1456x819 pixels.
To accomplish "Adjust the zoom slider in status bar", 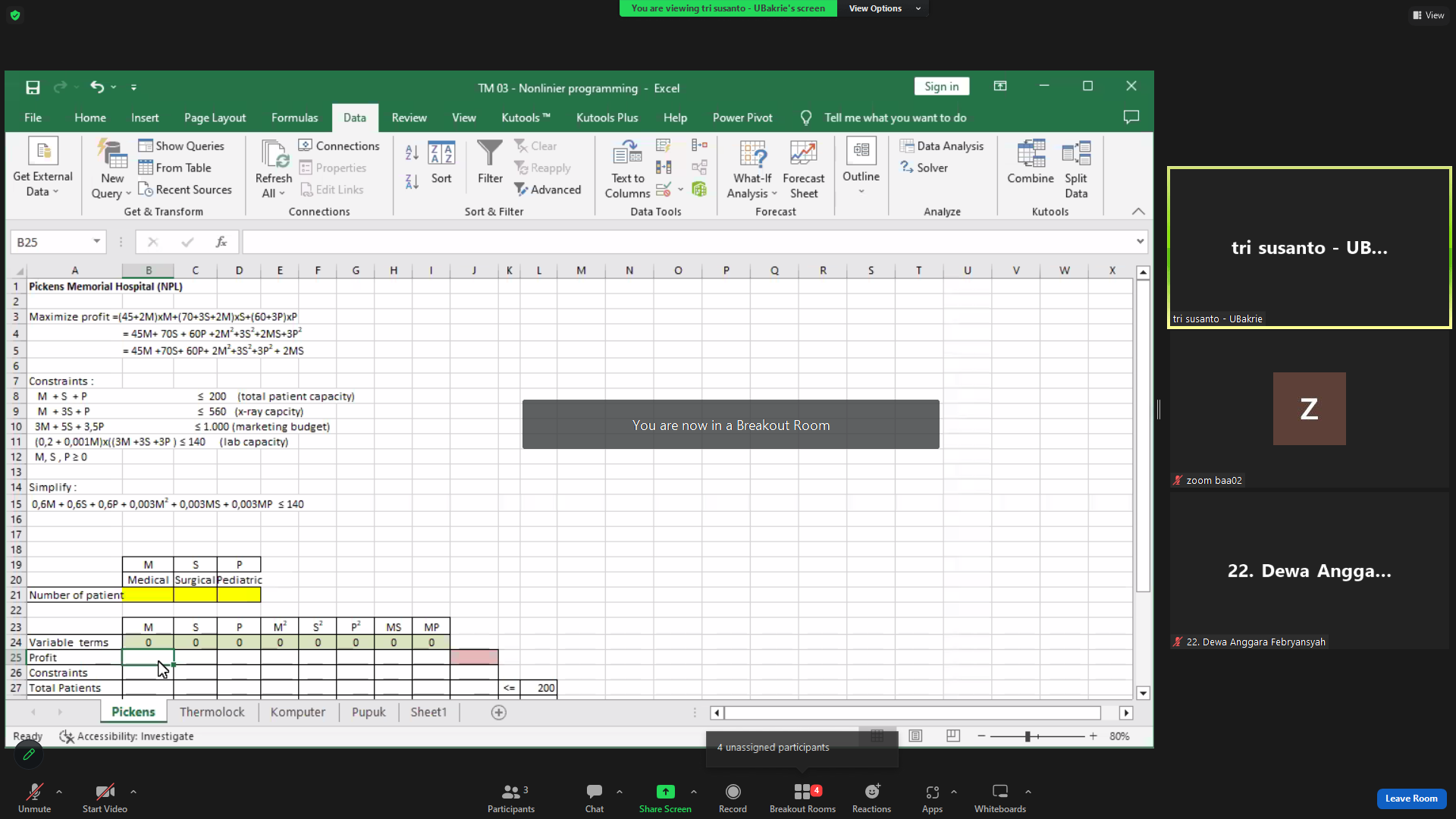I will [x=1028, y=736].
